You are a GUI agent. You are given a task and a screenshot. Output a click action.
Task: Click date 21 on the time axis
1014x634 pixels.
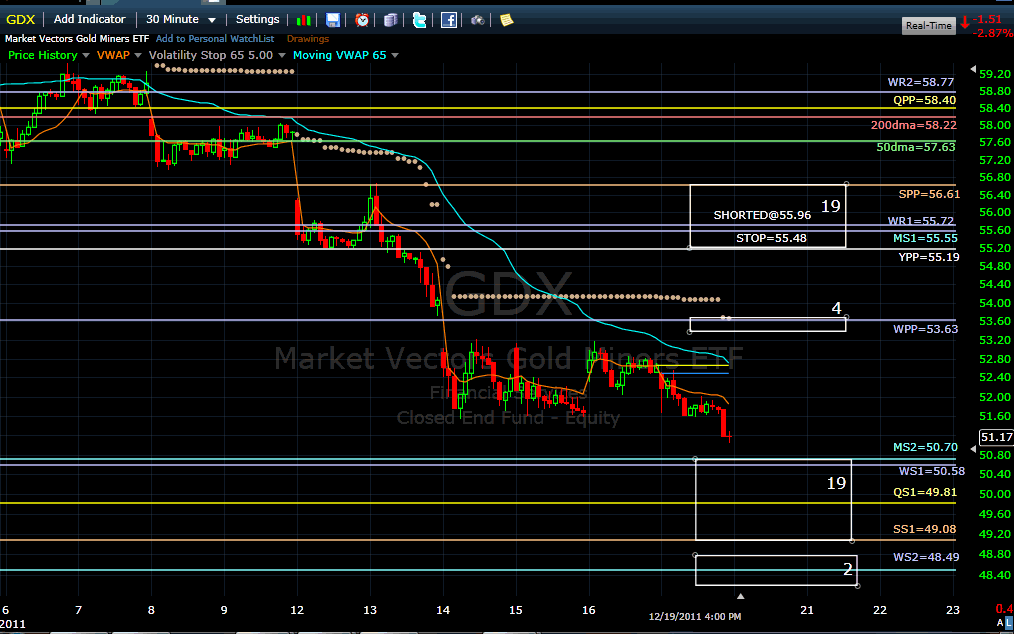(x=806, y=609)
